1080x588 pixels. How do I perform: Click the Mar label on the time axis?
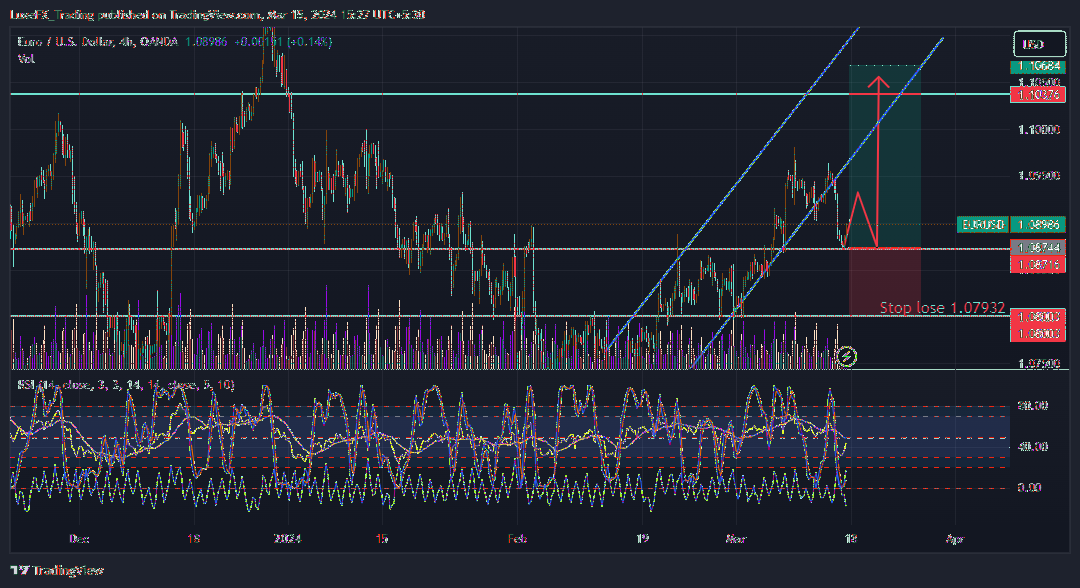pos(736,539)
